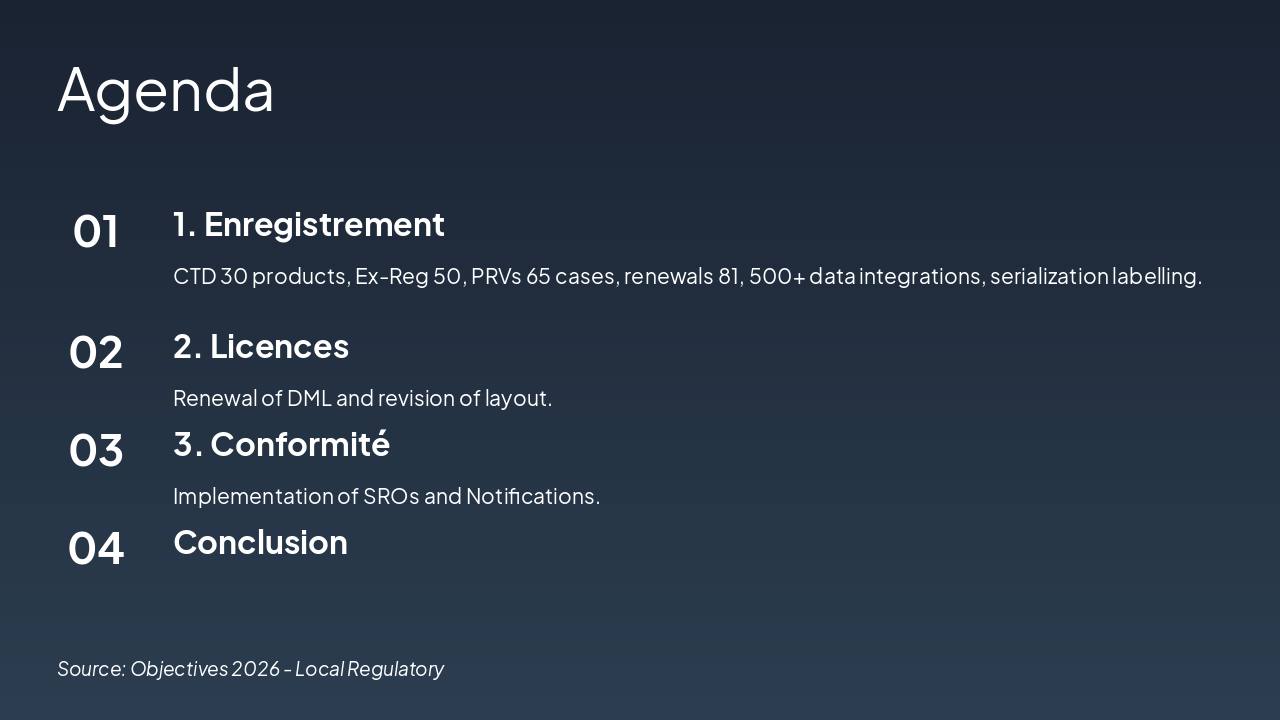
Task: Click the 04 number marker
Action: 96,549
